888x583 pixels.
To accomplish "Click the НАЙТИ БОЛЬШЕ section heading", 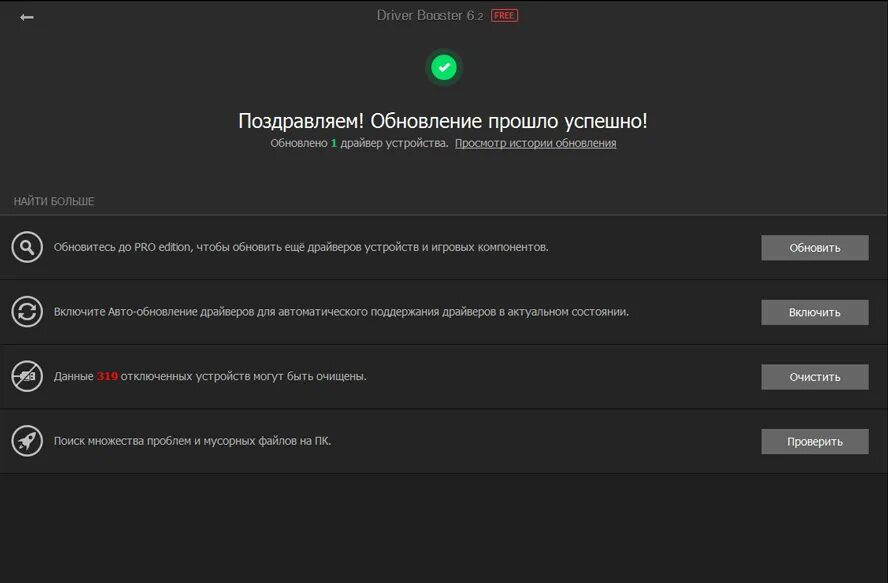I will pos(54,201).
